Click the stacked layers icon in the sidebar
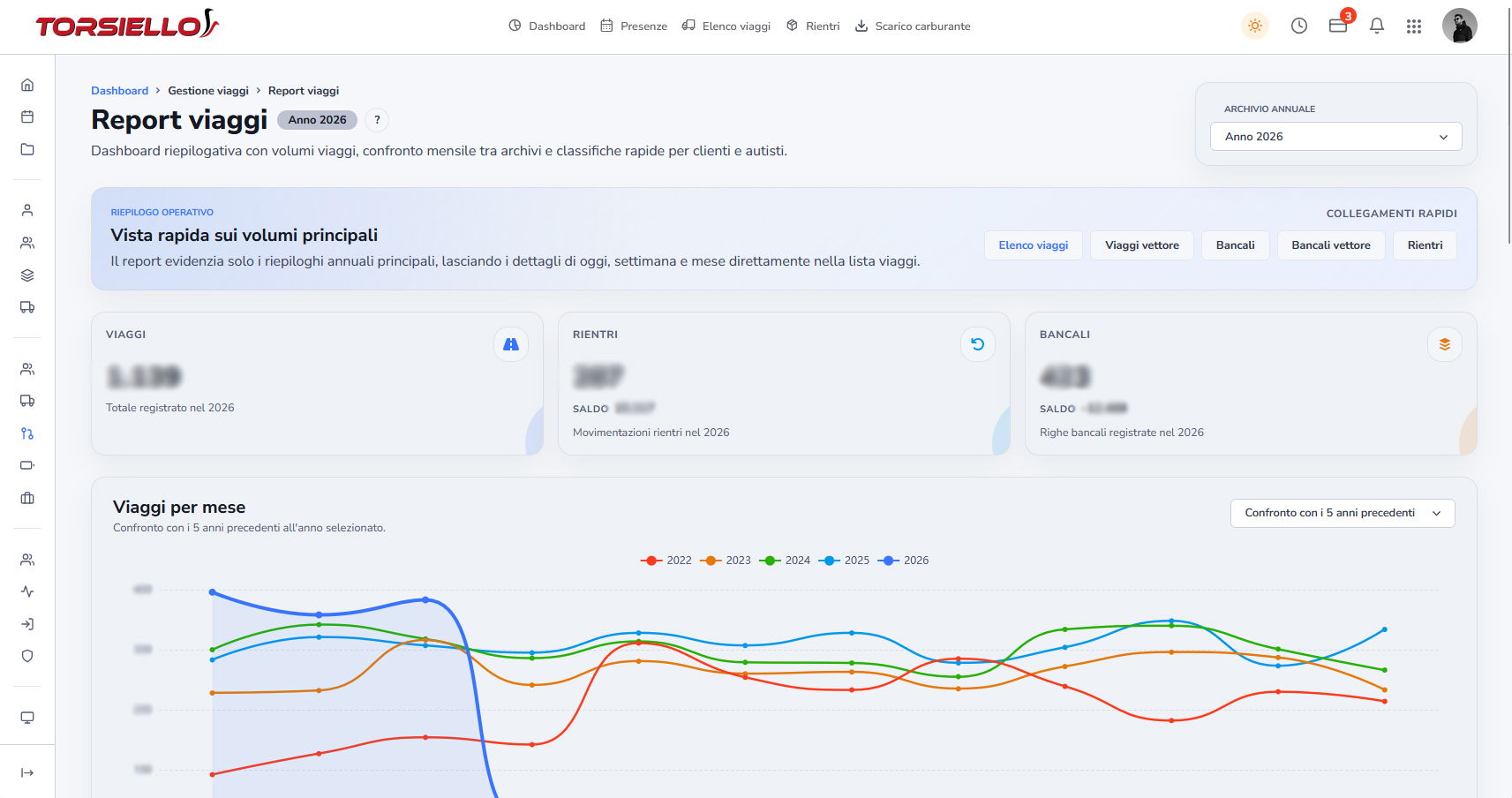This screenshot has height=798, width=1512. click(27, 275)
